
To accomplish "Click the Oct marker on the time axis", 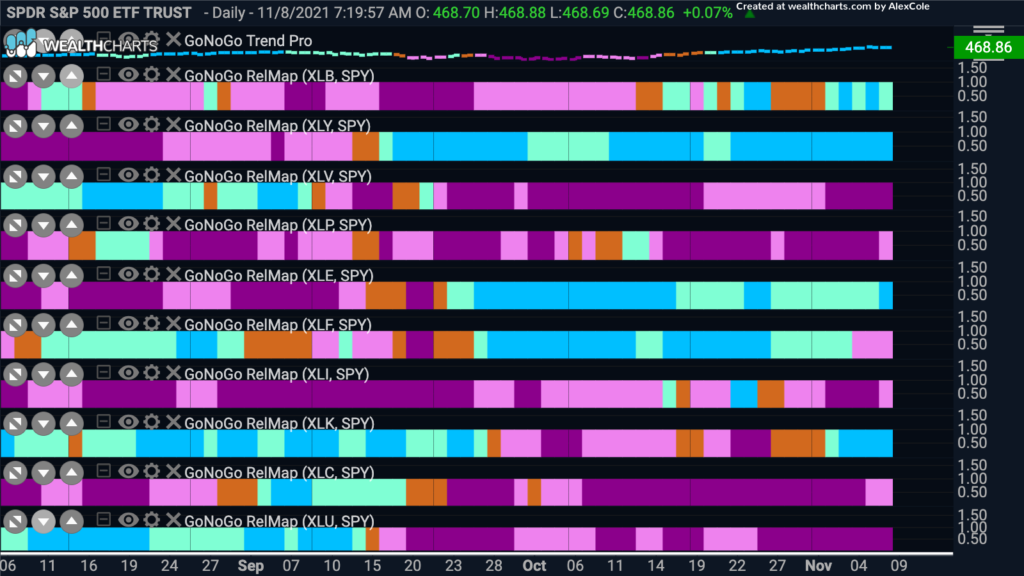I will [534, 566].
